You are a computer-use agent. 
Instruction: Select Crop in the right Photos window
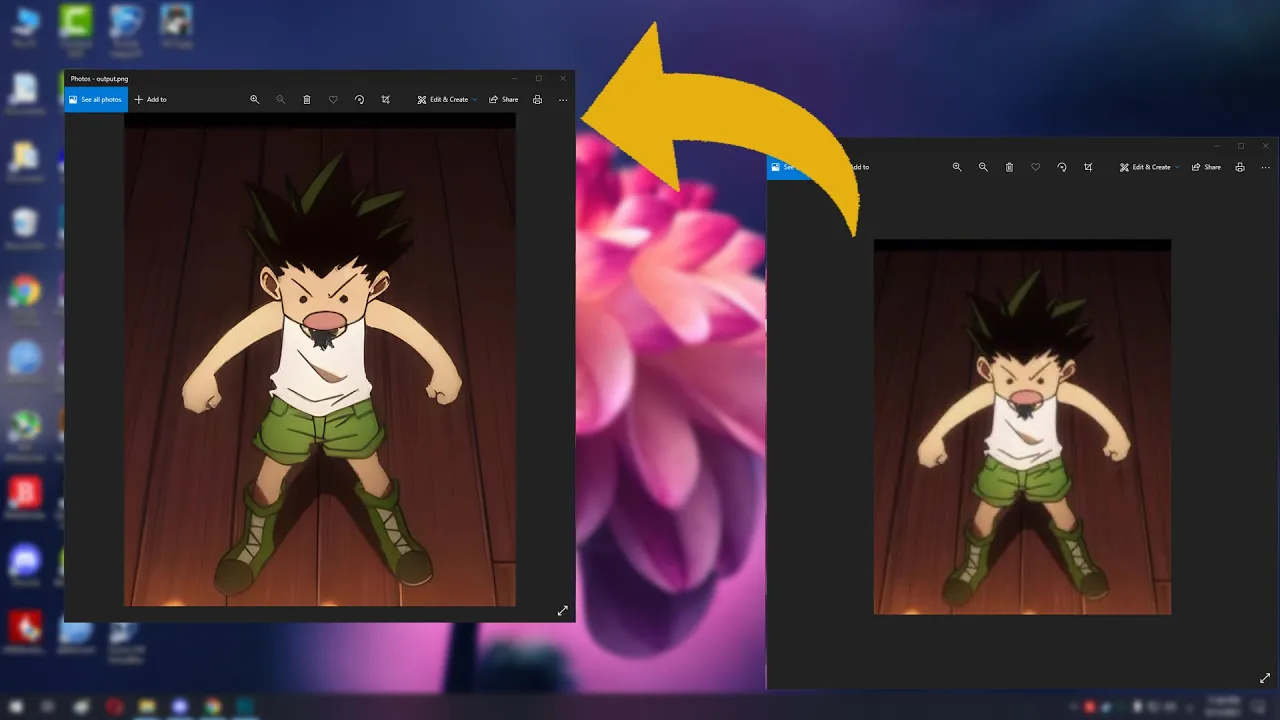pos(1088,167)
